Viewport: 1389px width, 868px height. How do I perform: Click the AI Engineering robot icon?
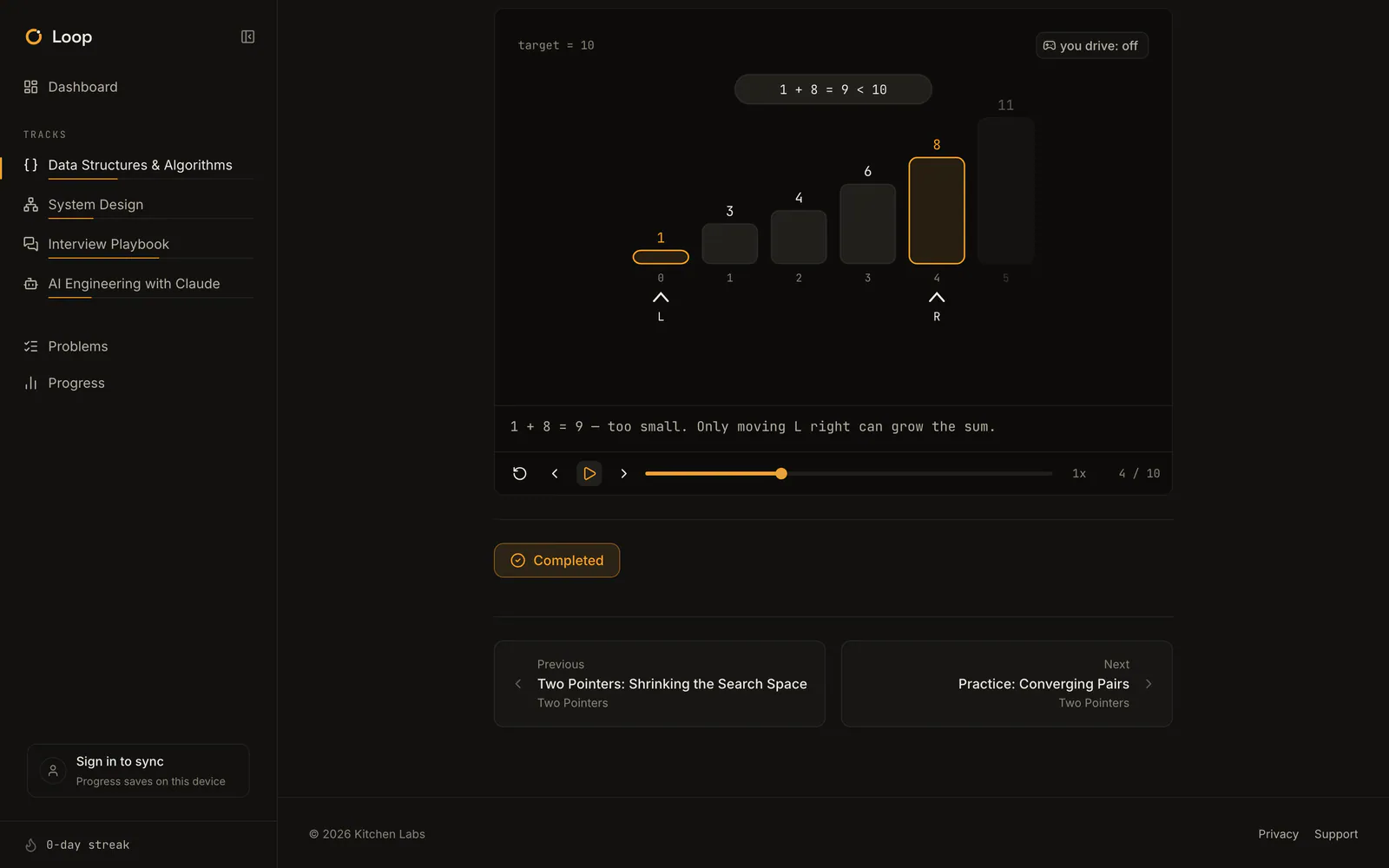tap(31, 284)
